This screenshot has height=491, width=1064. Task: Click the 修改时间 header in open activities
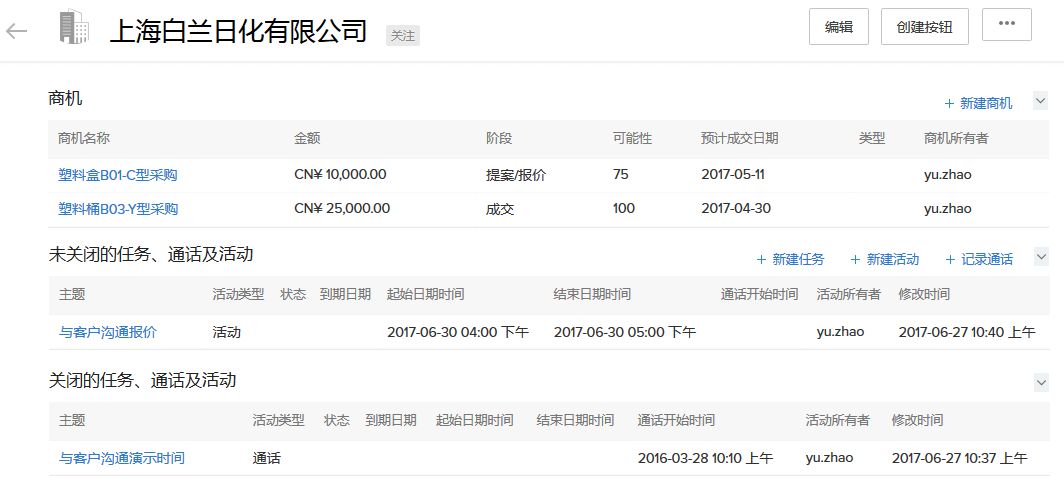tap(924, 295)
